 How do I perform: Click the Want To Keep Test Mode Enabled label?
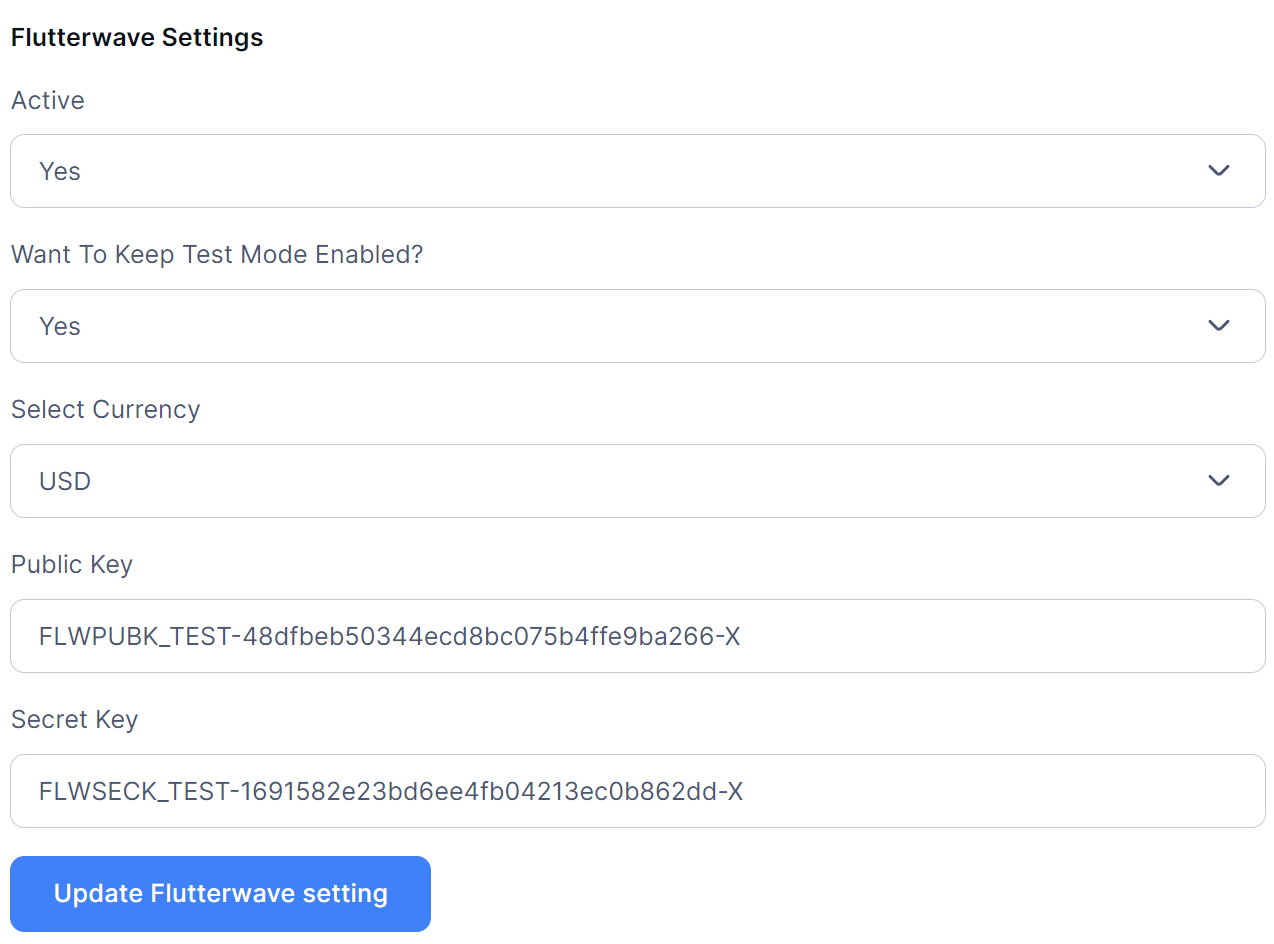[217, 255]
